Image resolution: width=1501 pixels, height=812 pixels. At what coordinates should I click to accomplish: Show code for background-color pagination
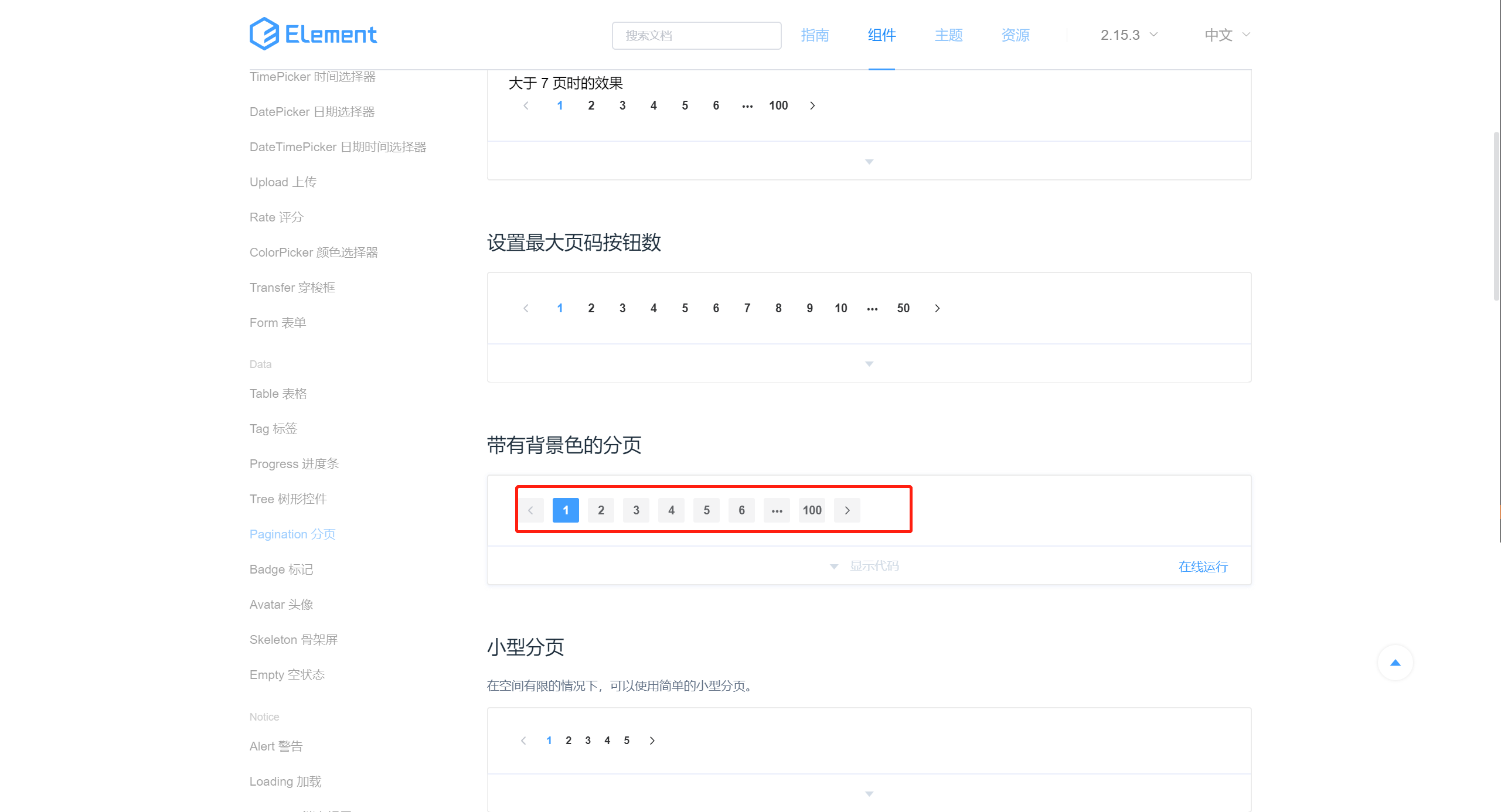click(x=865, y=566)
